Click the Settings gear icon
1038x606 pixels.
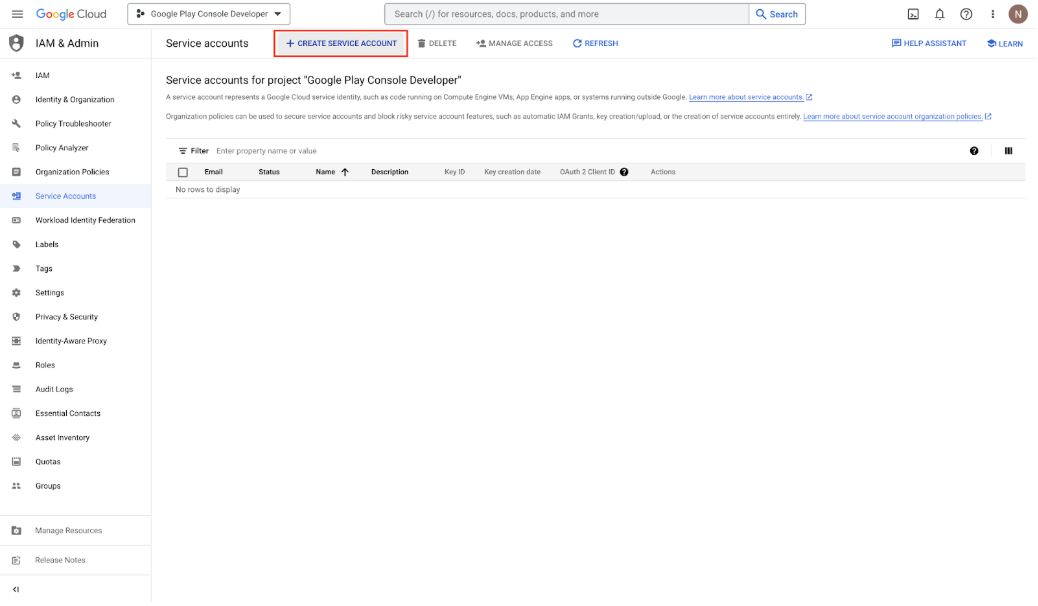pyautogui.click(x=17, y=293)
